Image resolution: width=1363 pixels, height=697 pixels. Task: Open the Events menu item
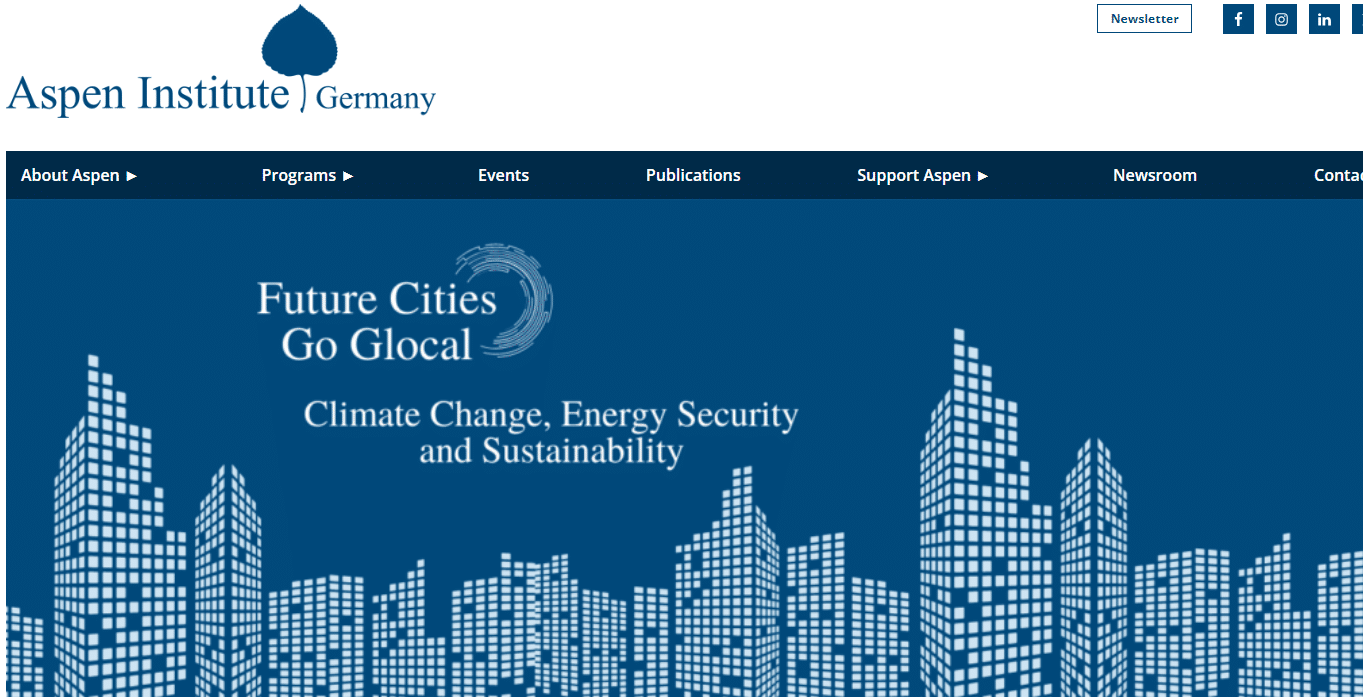(503, 175)
